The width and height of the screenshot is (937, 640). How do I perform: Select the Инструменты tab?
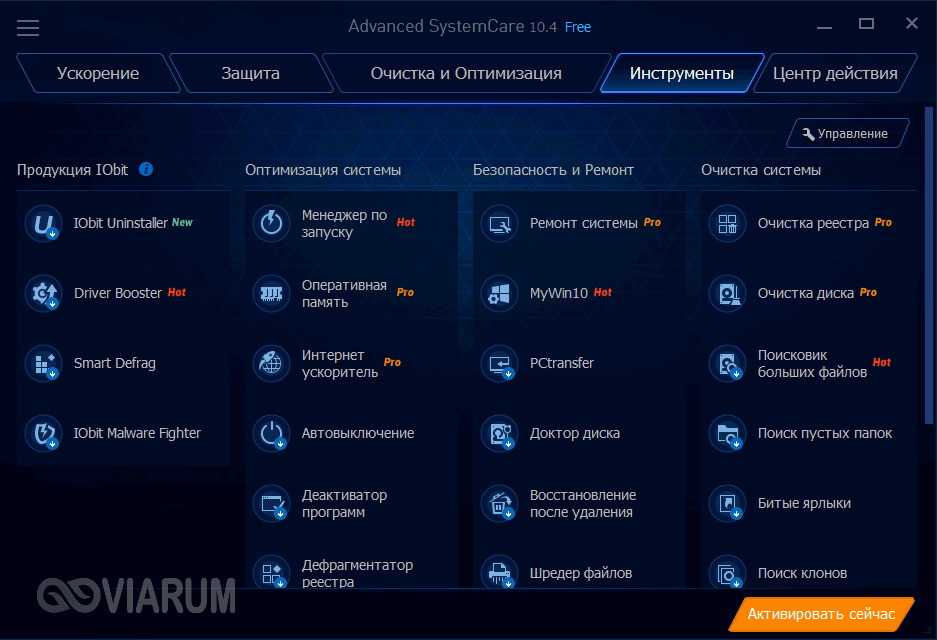pyautogui.click(x=682, y=73)
